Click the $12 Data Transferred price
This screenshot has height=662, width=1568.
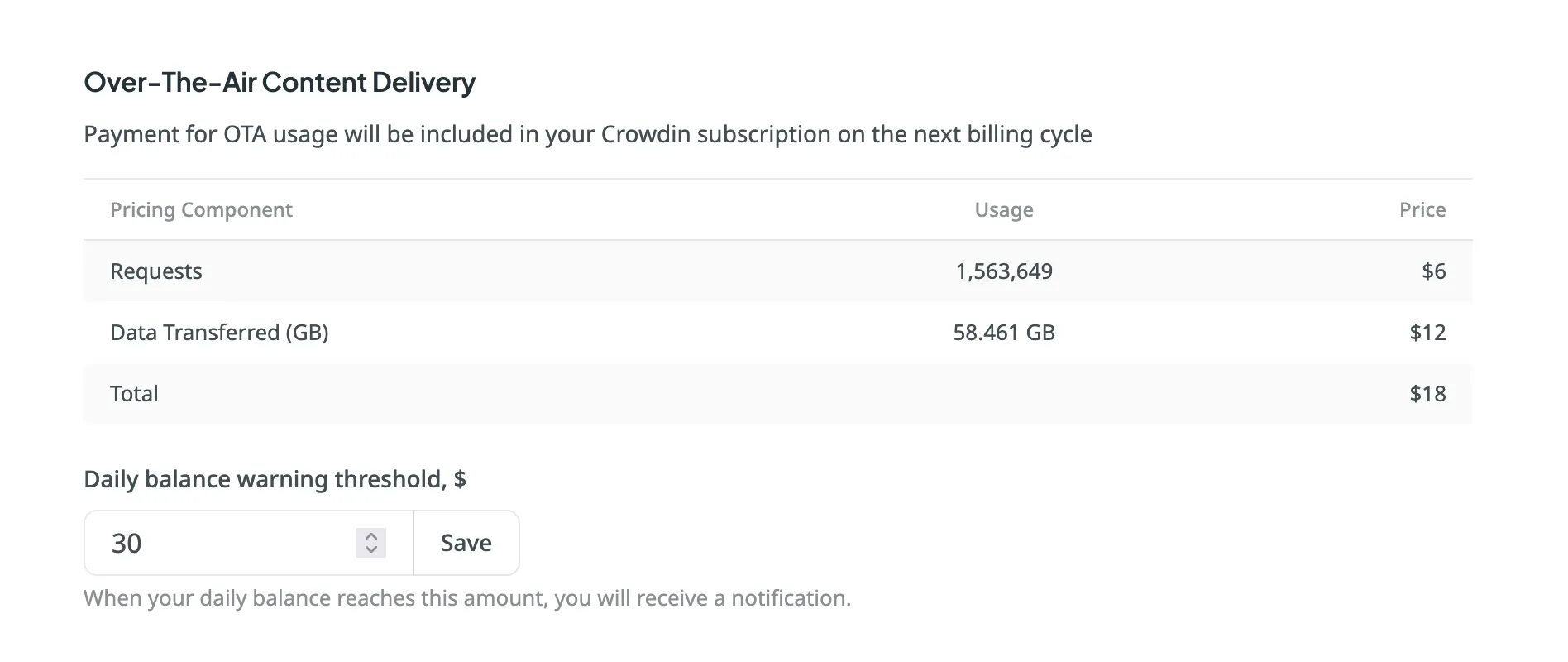pyautogui.click(x=1428, y=332)
